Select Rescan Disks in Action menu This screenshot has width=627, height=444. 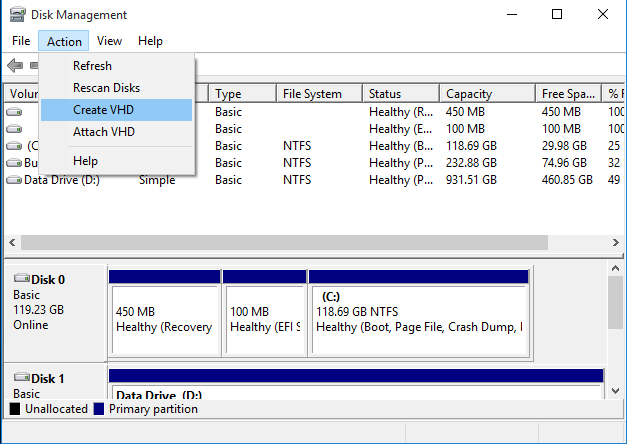click(x=116, y=88)
